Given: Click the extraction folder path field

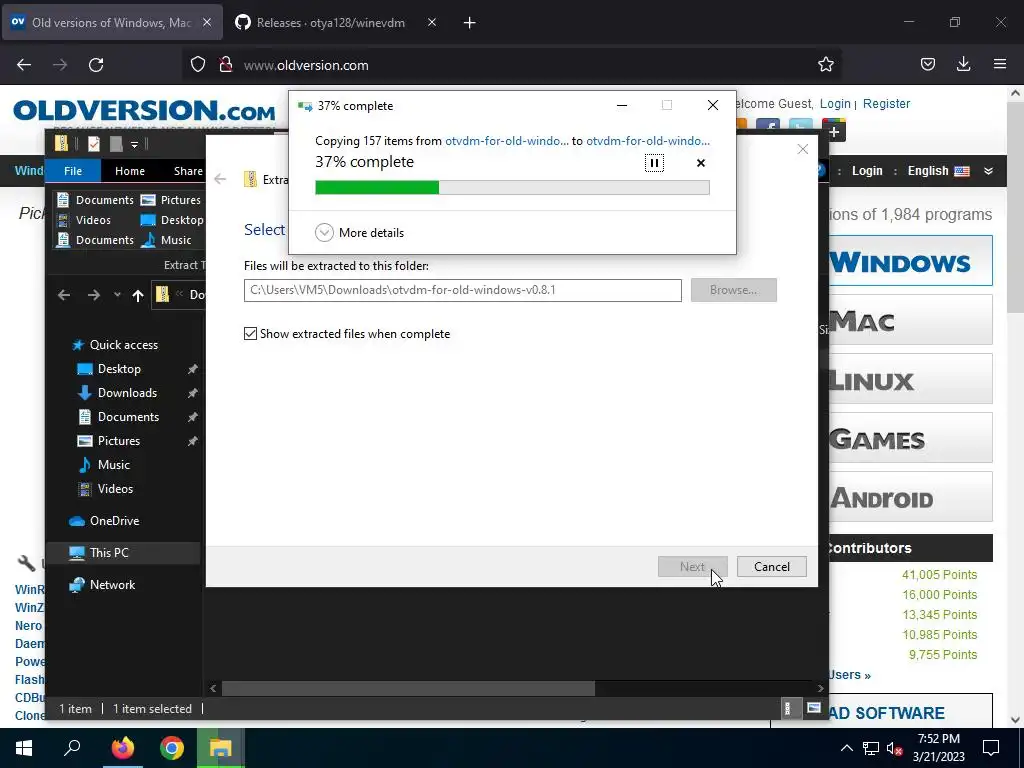Looking at the screenshot, I should tap(462, 290).
